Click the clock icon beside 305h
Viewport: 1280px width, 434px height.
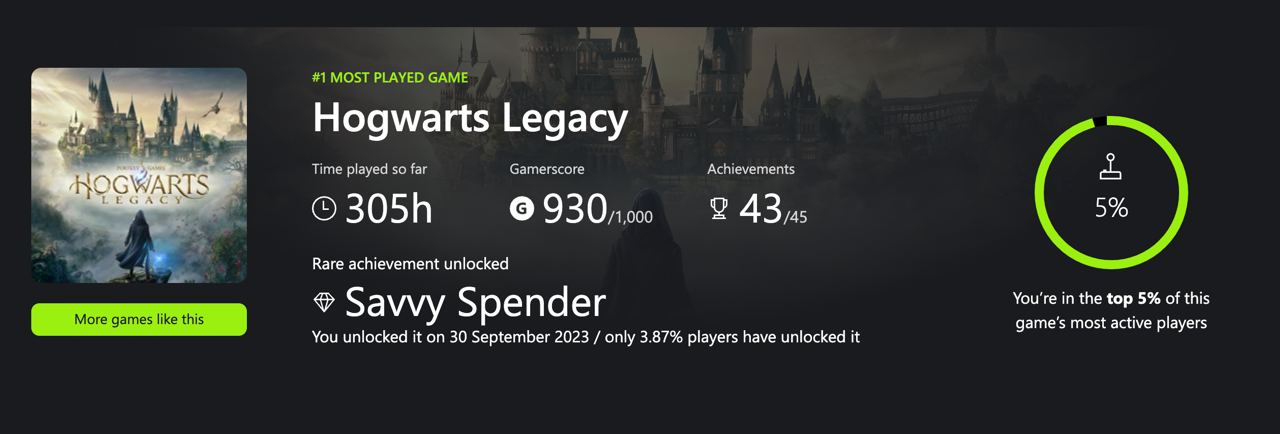324,208
